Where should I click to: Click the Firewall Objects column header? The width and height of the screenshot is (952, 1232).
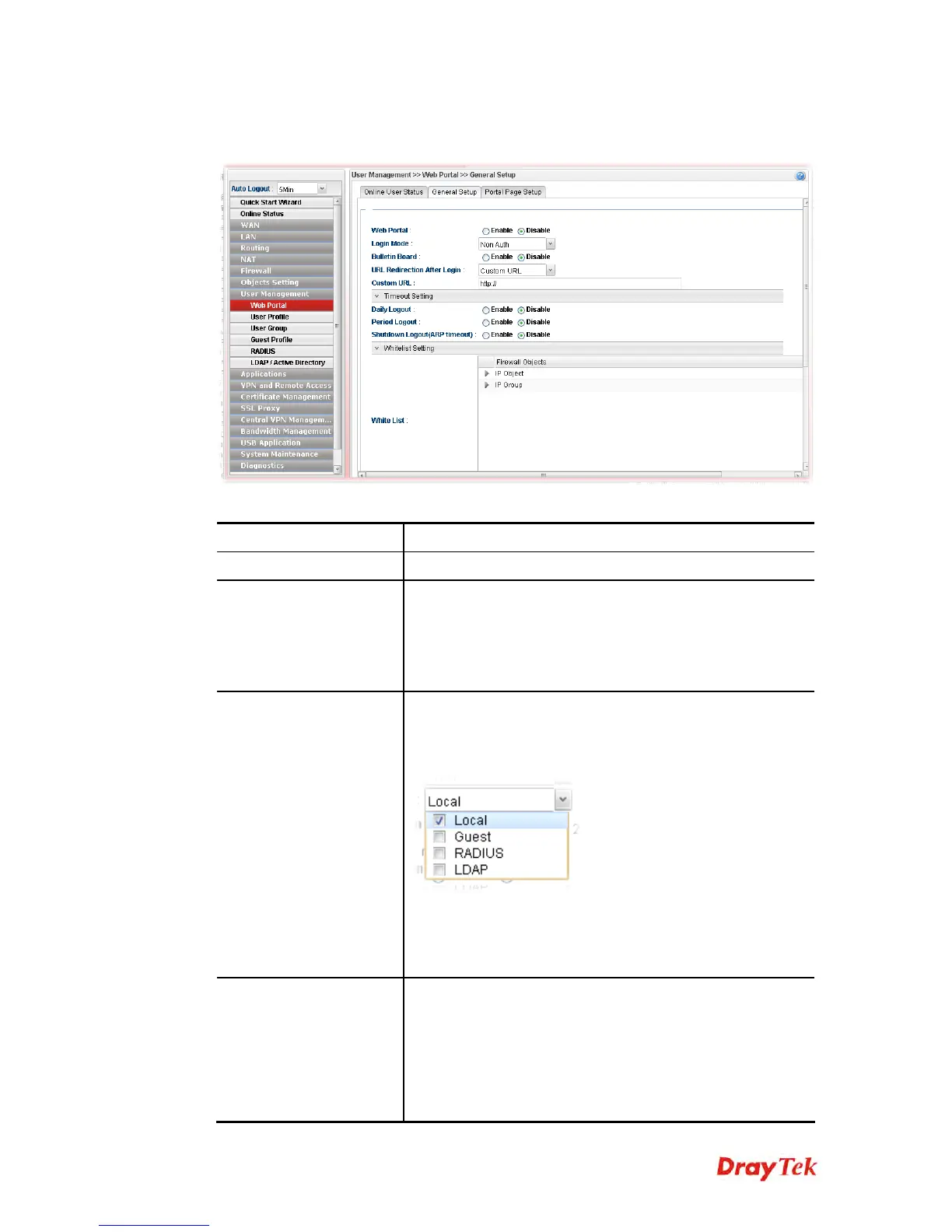coord(641,362)
